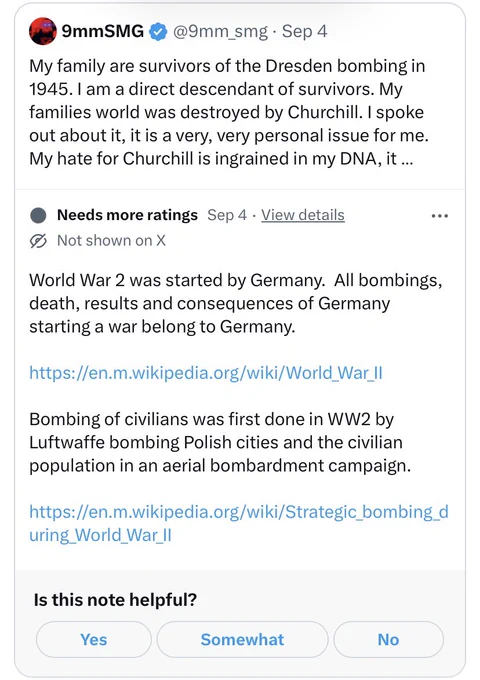Open the three-dot note options menu
This screenshot has width=480, height=680.
click(440, 216)
